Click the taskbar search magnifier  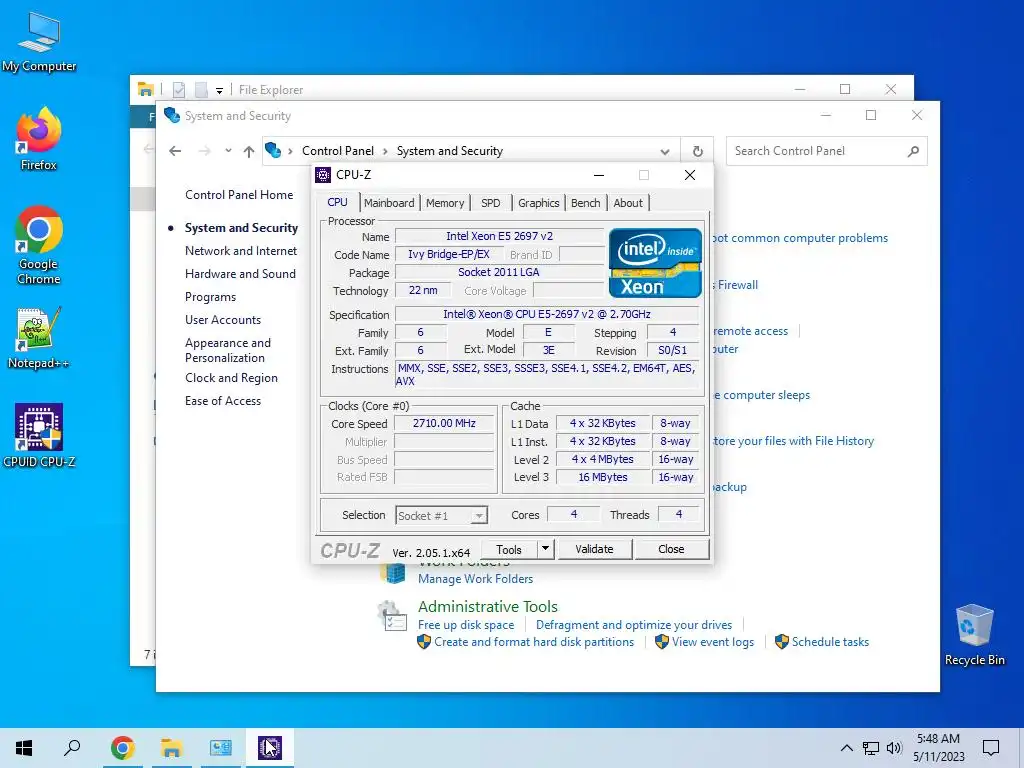click(72, 748)
